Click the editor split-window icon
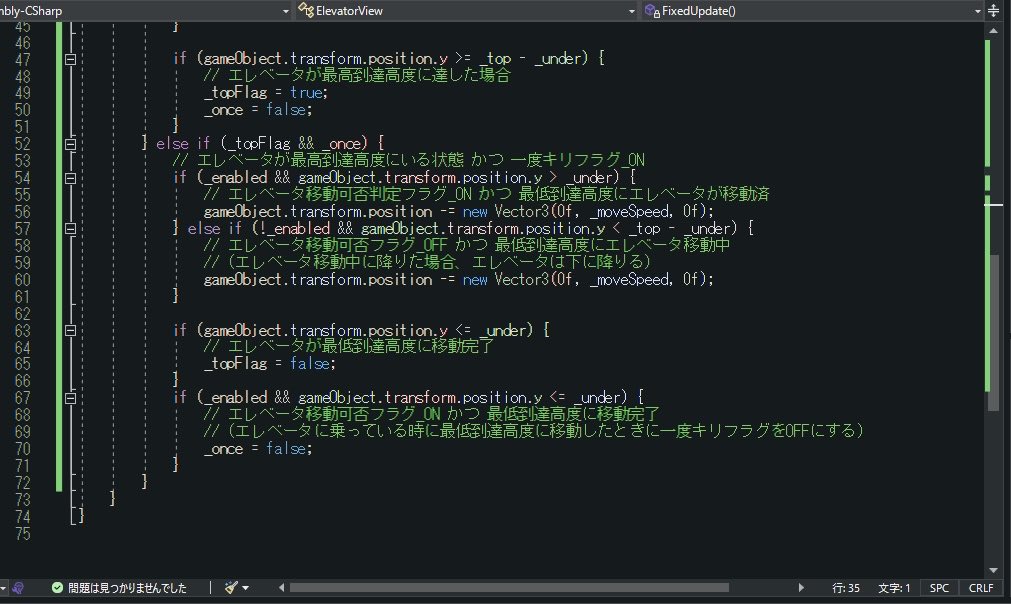Screen dimensions: 1011x604 pos(994,10)
